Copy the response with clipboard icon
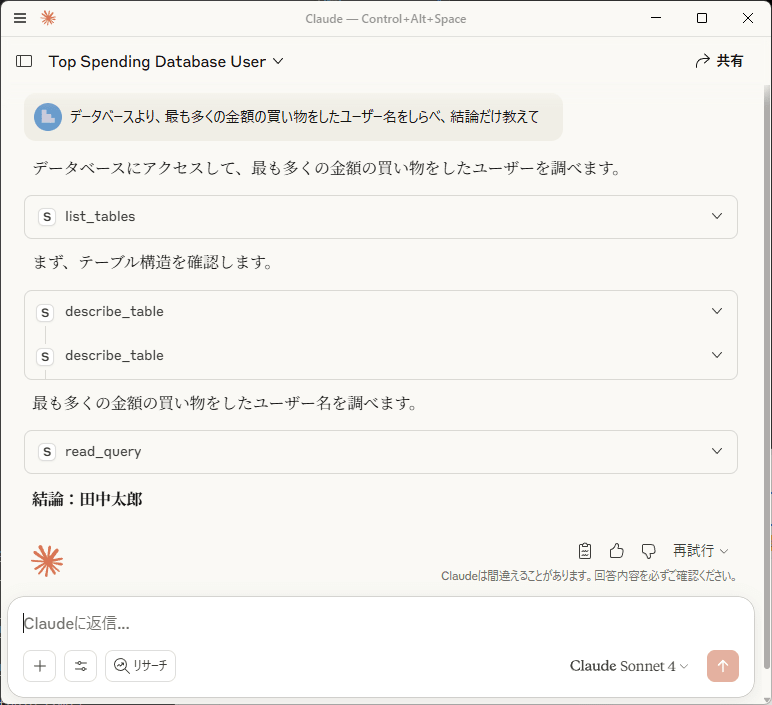 (585, 550)
